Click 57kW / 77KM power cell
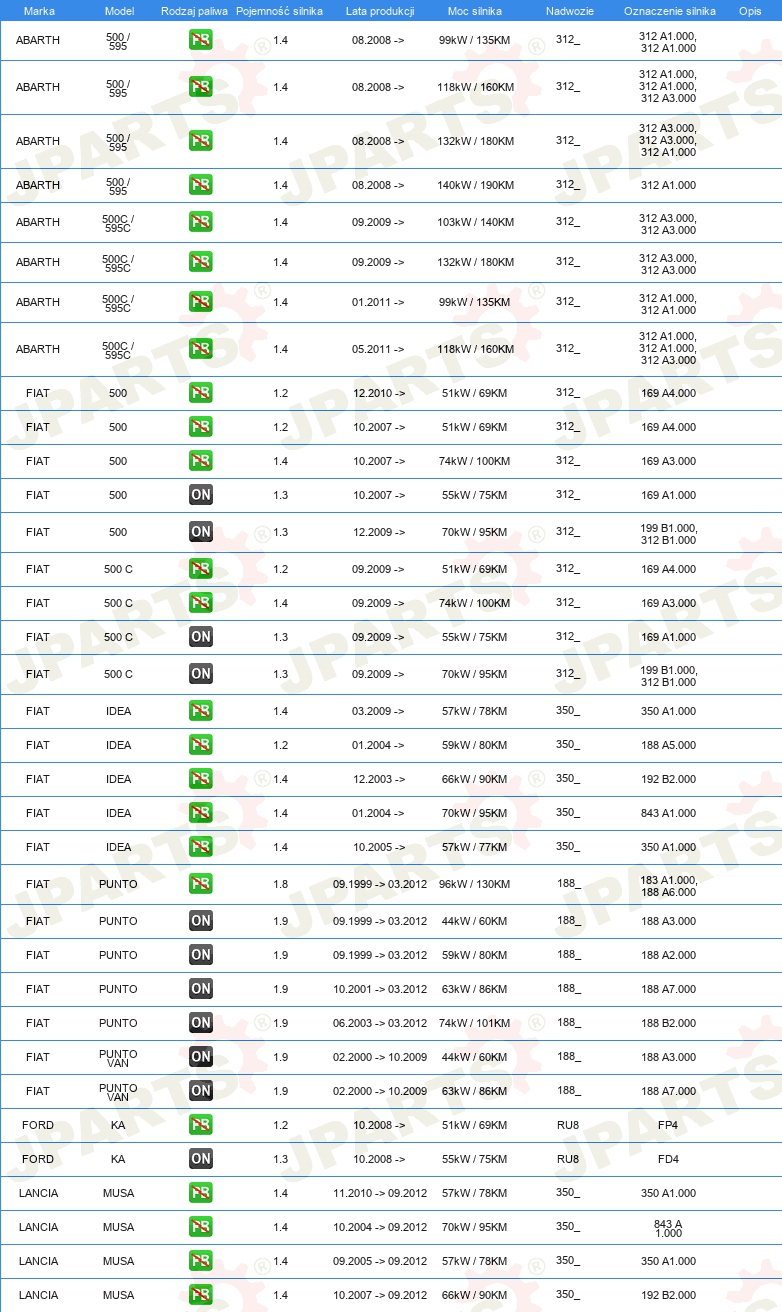Screen dimensions: 782x1312 pyautogui.click(x=476, y=847)
